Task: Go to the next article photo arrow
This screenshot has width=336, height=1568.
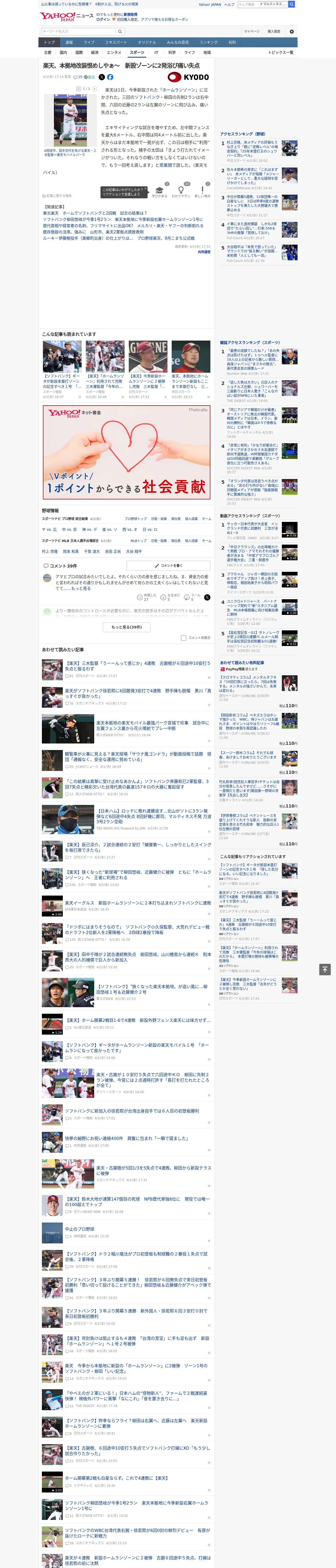Action: (94, 89)
